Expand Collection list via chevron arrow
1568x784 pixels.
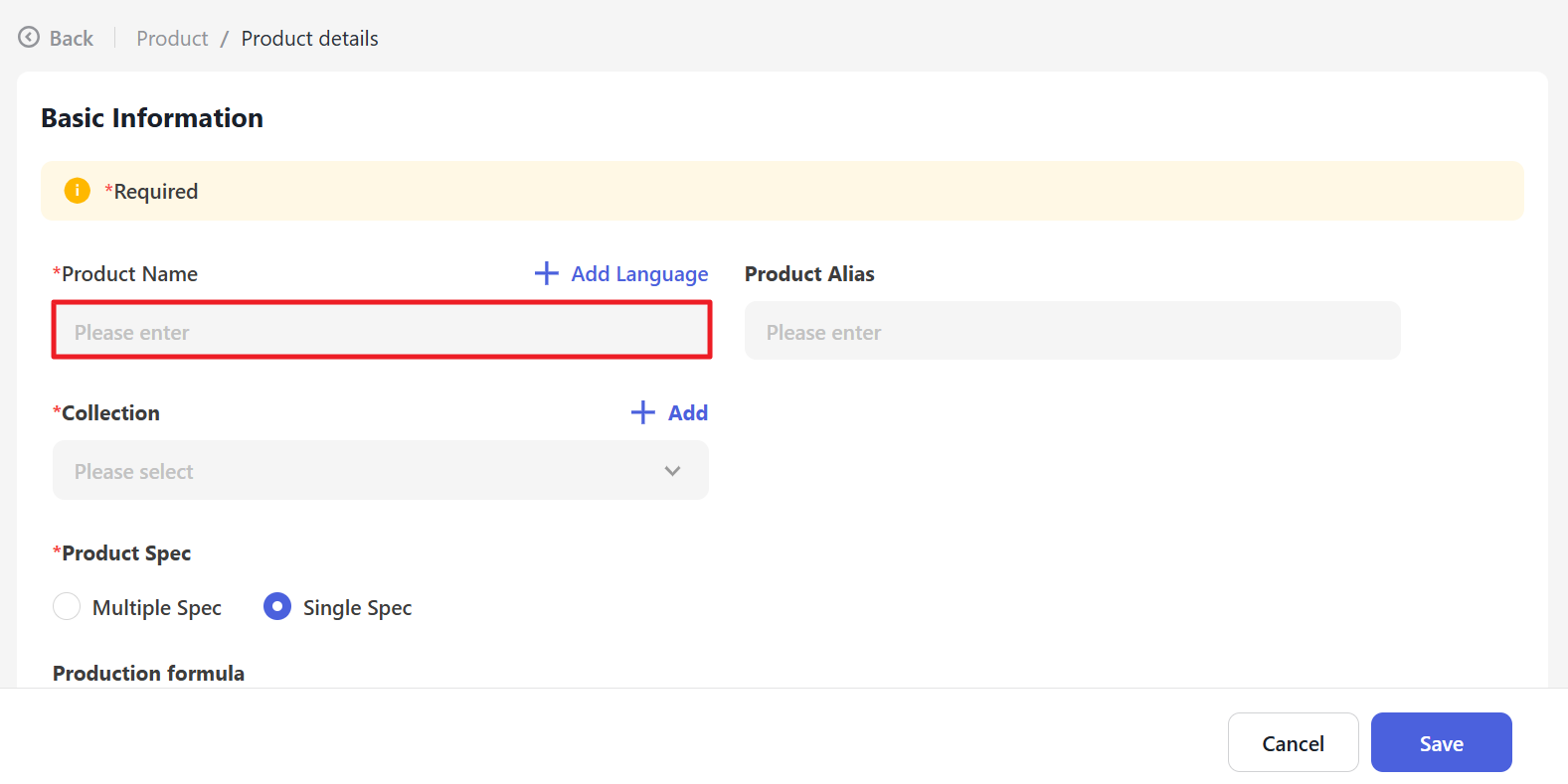pyautogui.click(x=672, y=471)
